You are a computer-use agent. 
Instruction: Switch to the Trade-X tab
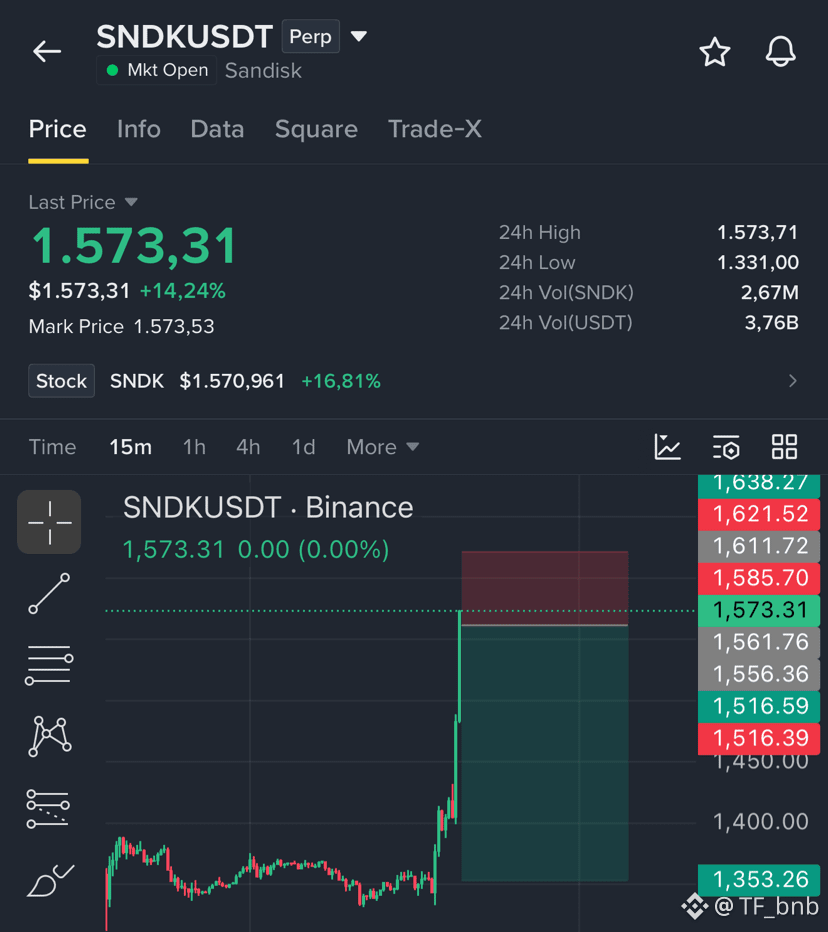pyautogui.click(x=435, y=129)
